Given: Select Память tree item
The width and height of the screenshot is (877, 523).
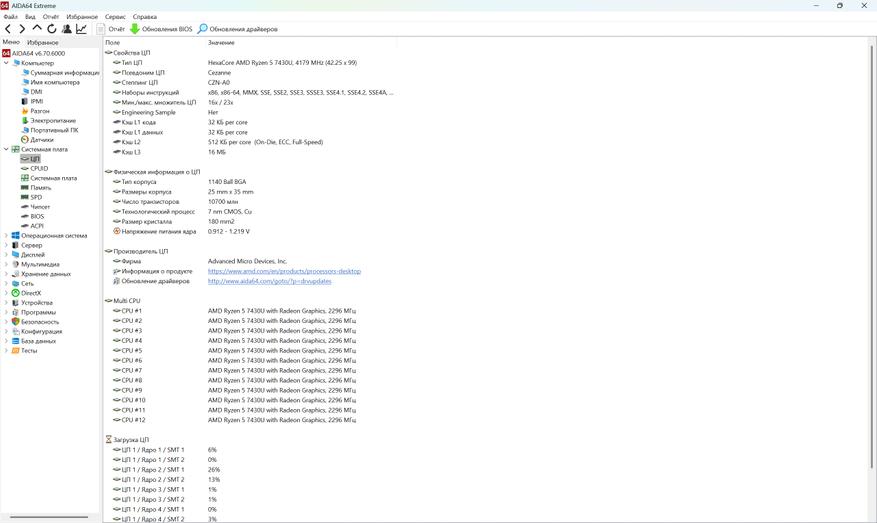Looking at the screenshot, I should click(36, 187).
